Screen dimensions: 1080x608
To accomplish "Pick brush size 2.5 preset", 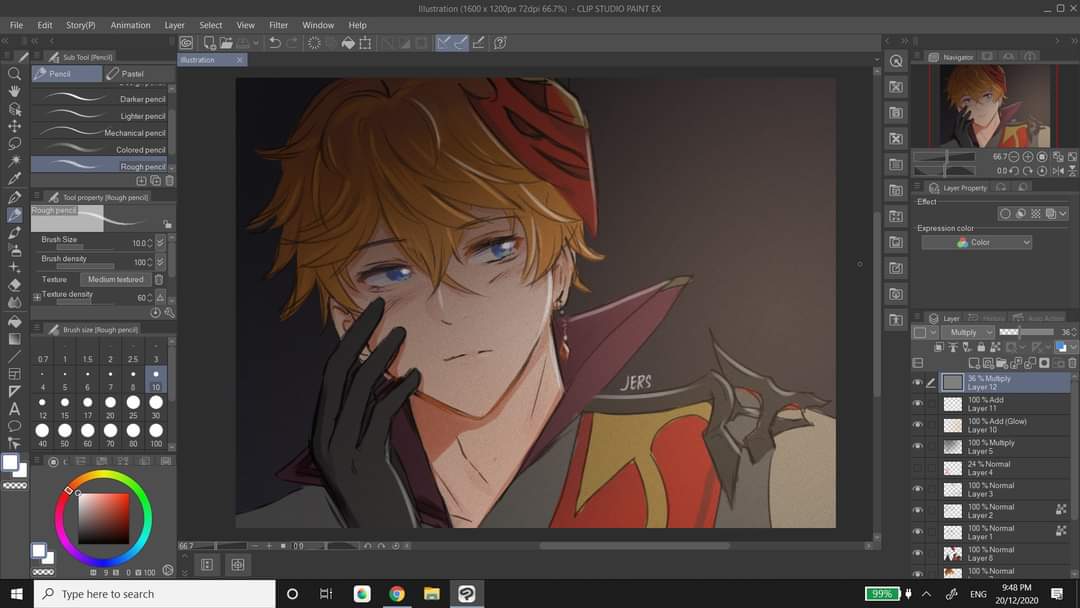I will point(133,355).
